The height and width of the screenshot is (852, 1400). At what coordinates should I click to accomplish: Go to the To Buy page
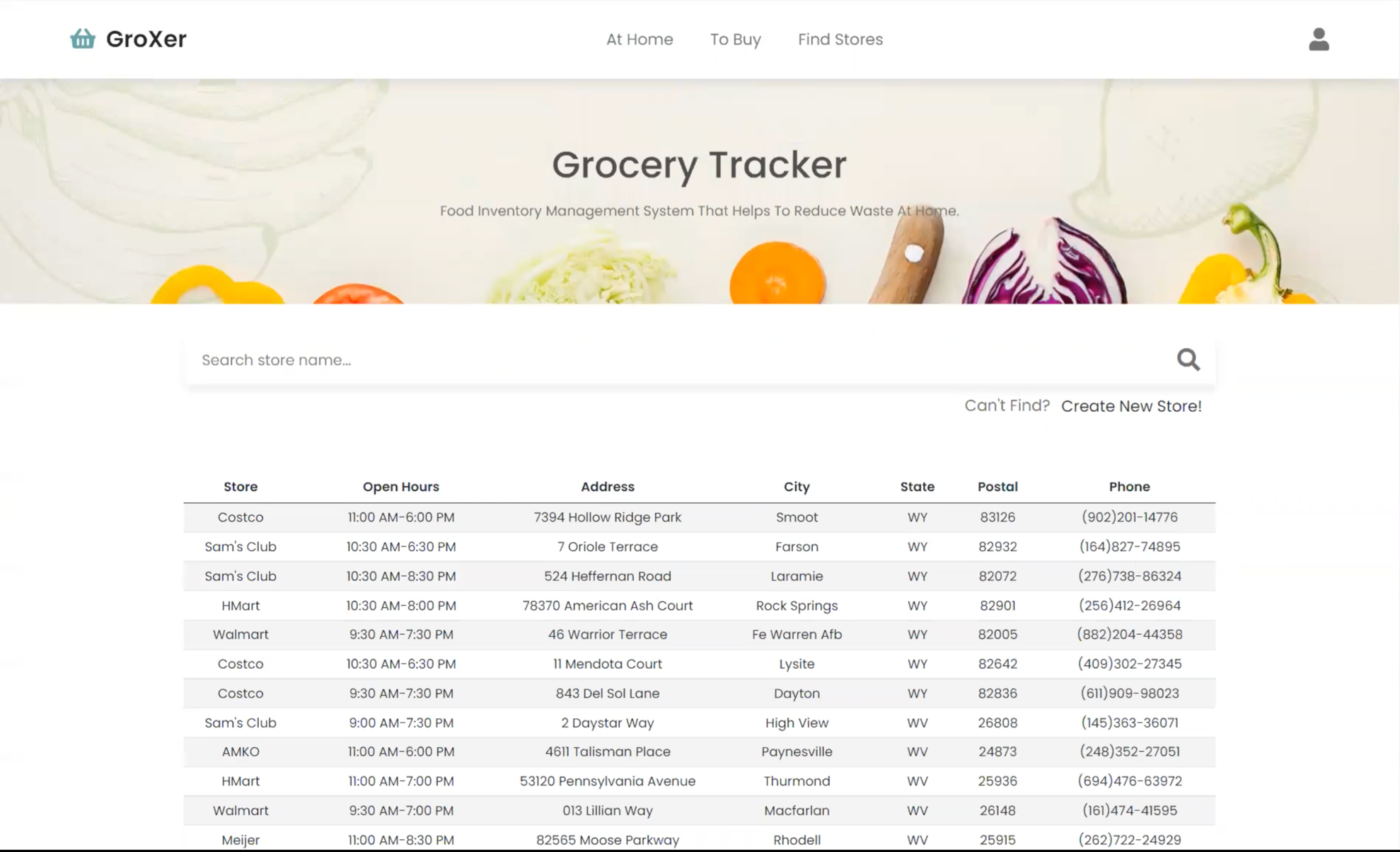point(735,40)
